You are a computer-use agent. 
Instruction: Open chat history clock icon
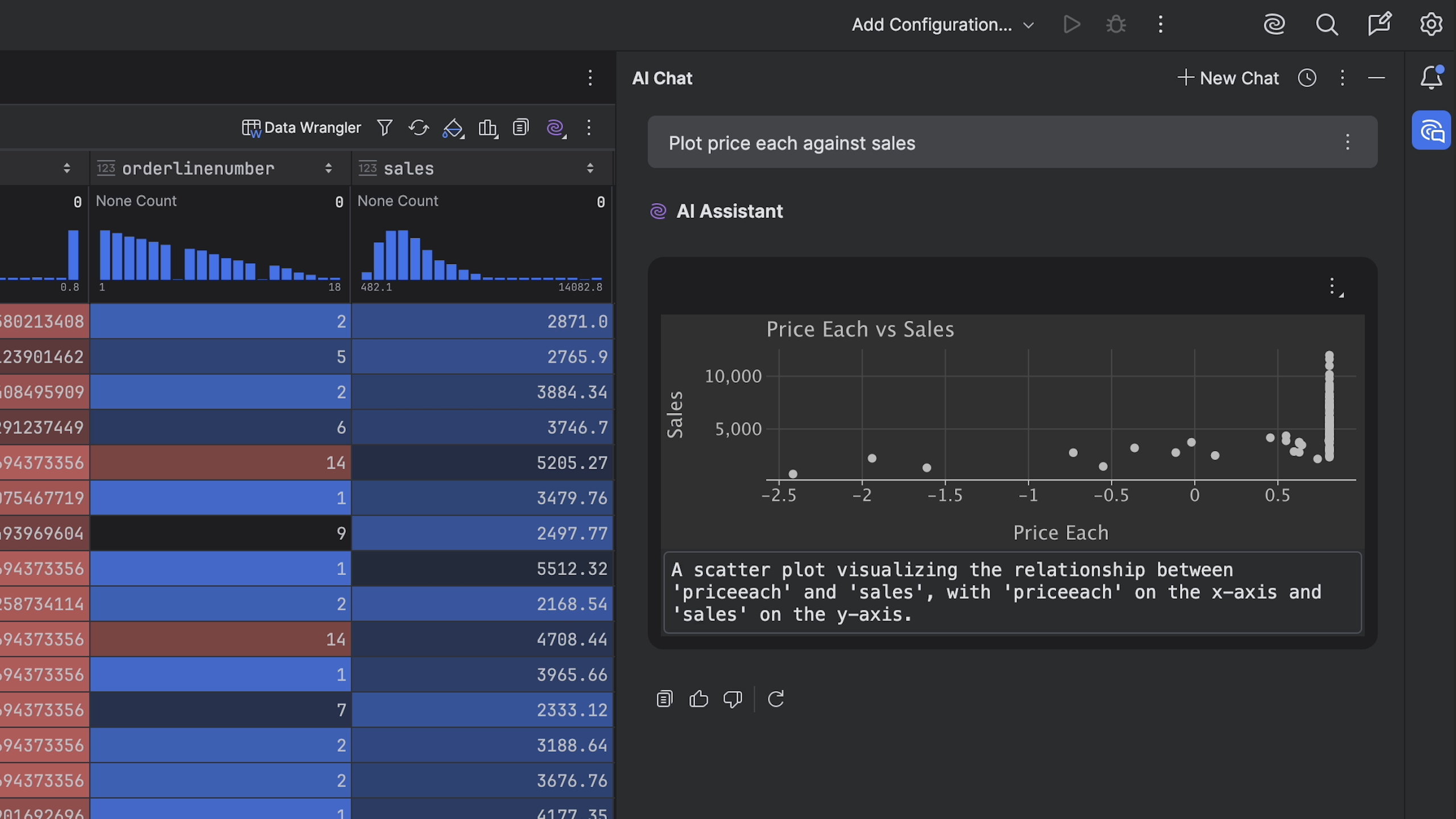pyautogui.click(x=1307, y=78)
